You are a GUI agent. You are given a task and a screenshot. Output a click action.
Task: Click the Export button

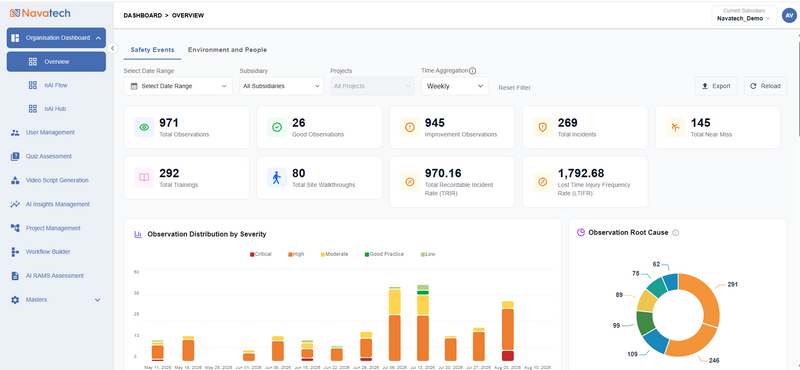pos(716,86)
